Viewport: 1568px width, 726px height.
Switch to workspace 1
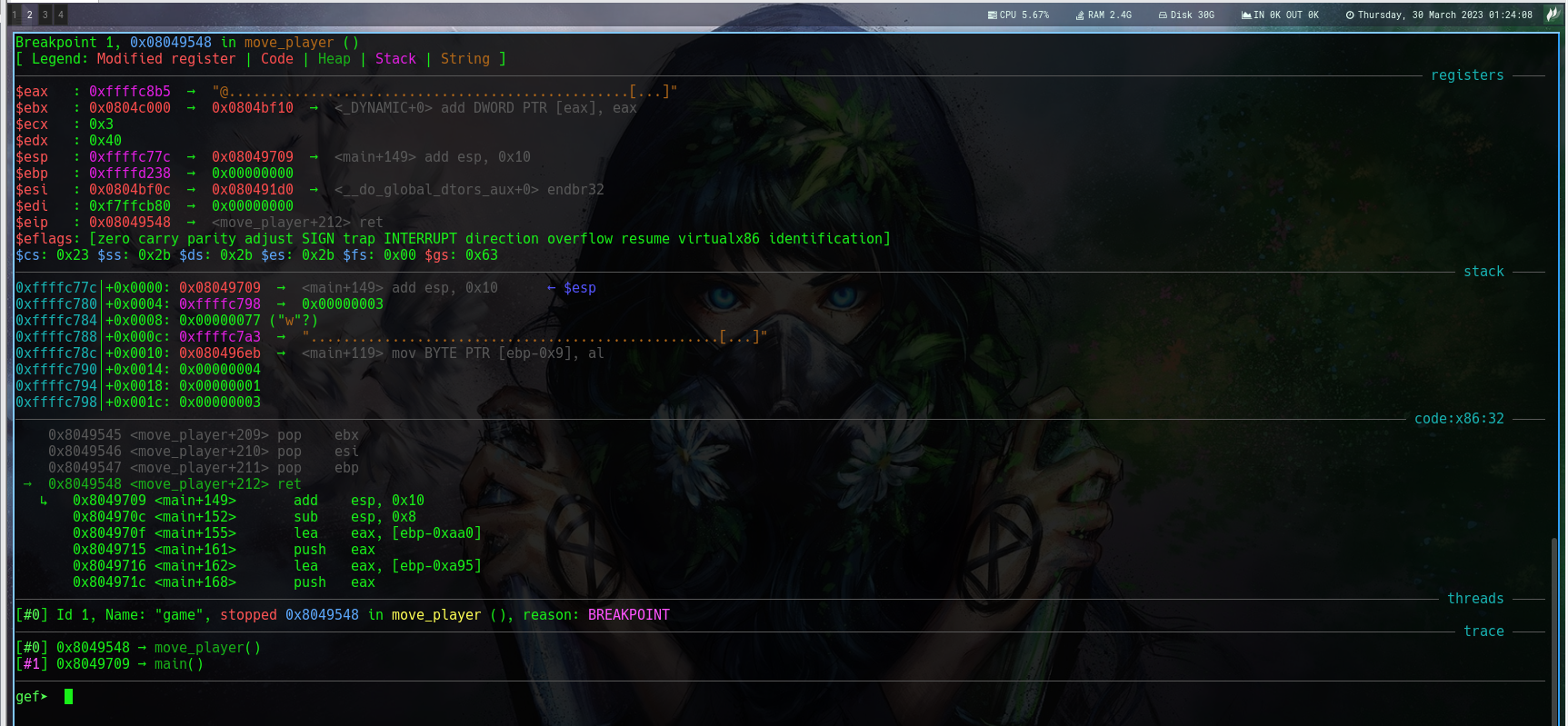click(15, 15)
